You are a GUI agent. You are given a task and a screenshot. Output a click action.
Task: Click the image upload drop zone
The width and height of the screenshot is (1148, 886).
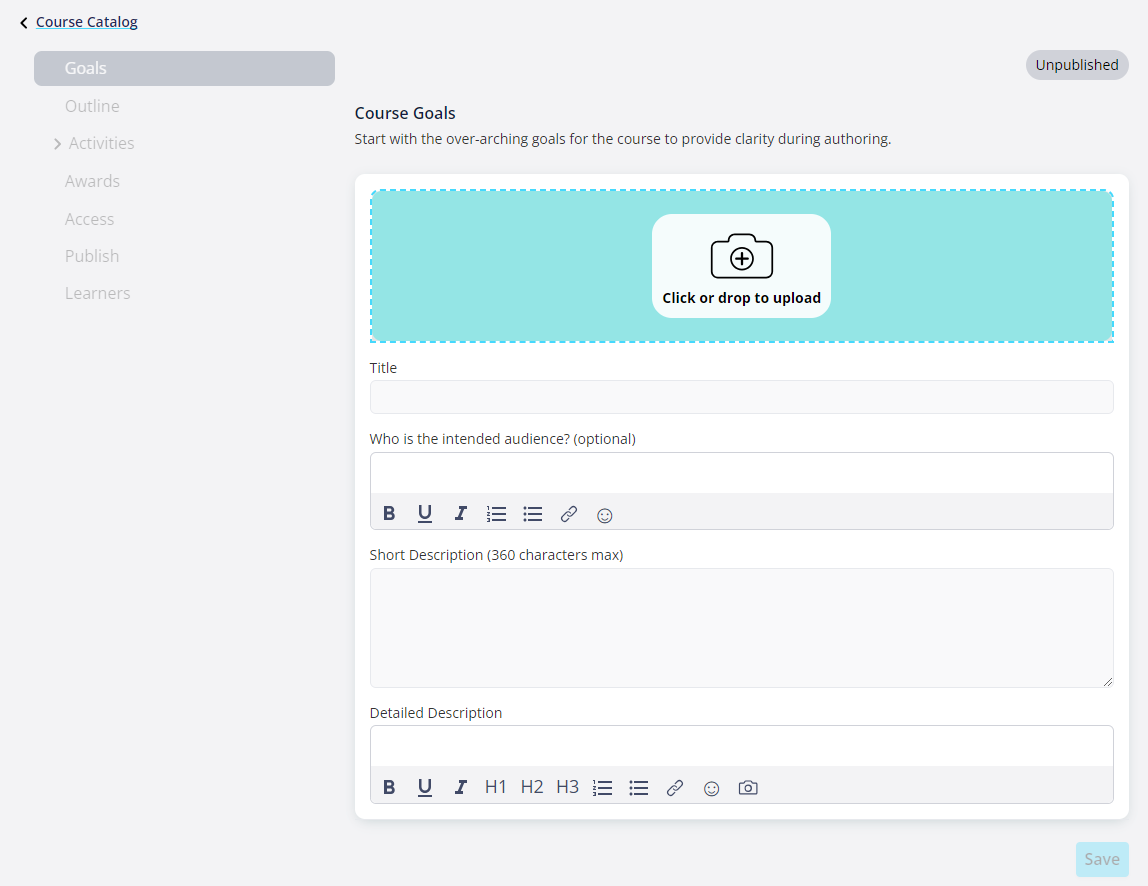[x=742, y=266]
